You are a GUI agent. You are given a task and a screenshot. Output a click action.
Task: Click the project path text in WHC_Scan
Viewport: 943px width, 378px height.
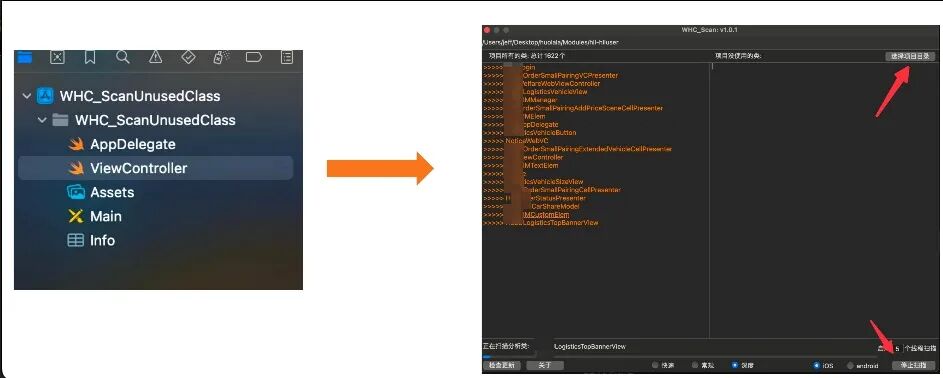[550, 42]
